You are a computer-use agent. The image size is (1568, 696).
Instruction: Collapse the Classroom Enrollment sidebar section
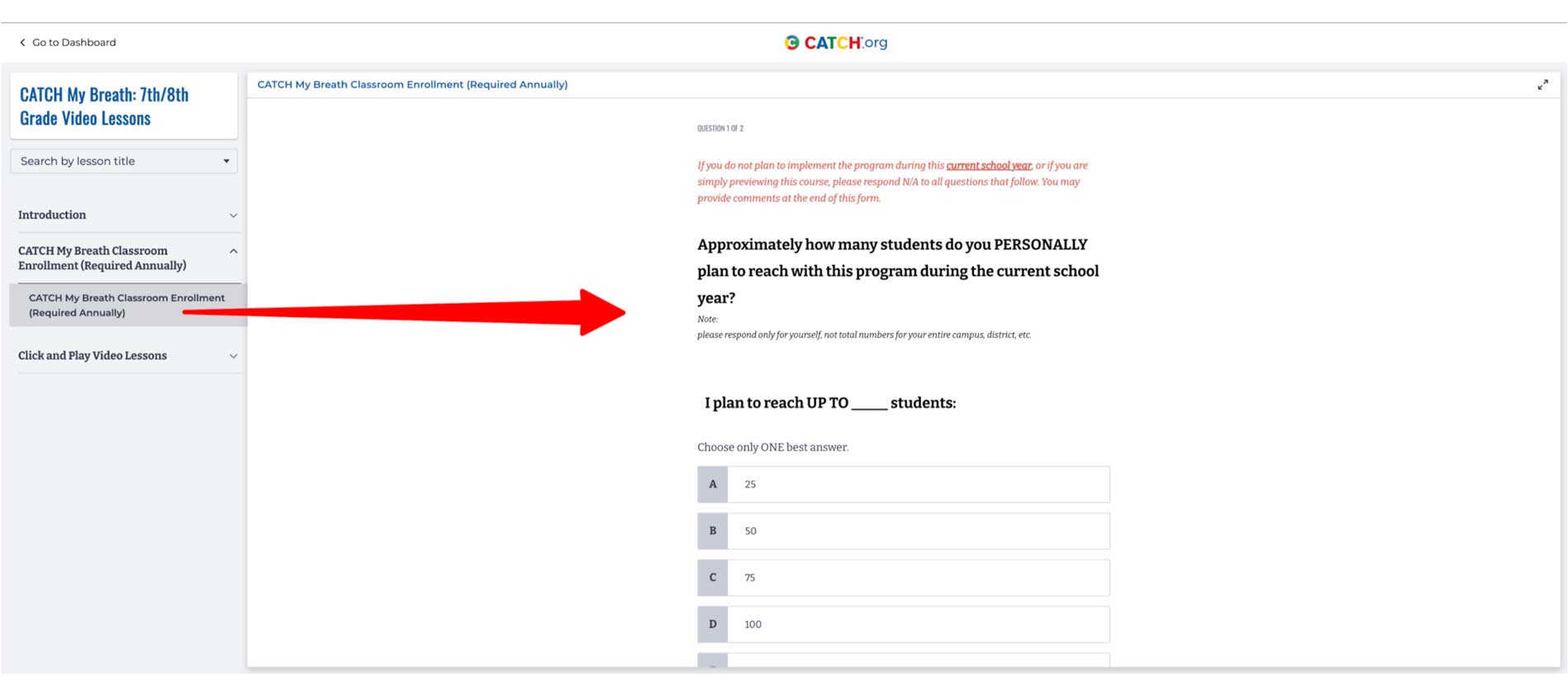coord(233,251)
